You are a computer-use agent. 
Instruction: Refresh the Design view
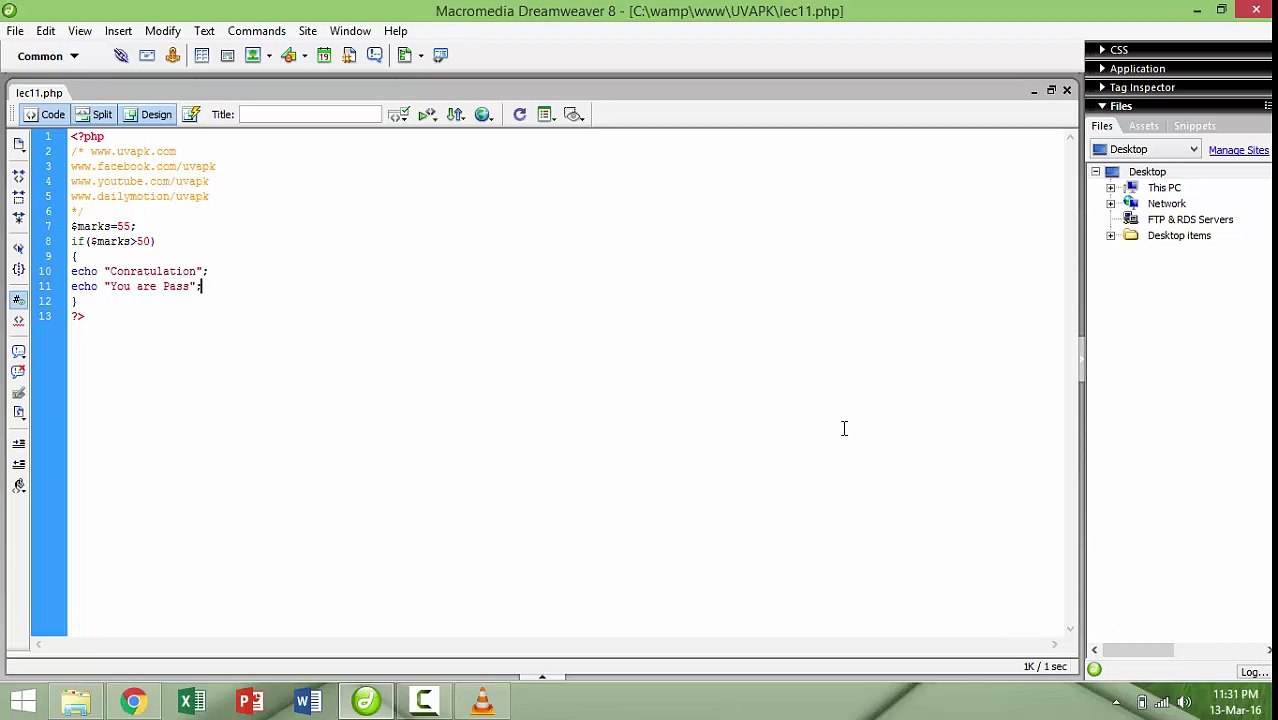tap(519, 115)
